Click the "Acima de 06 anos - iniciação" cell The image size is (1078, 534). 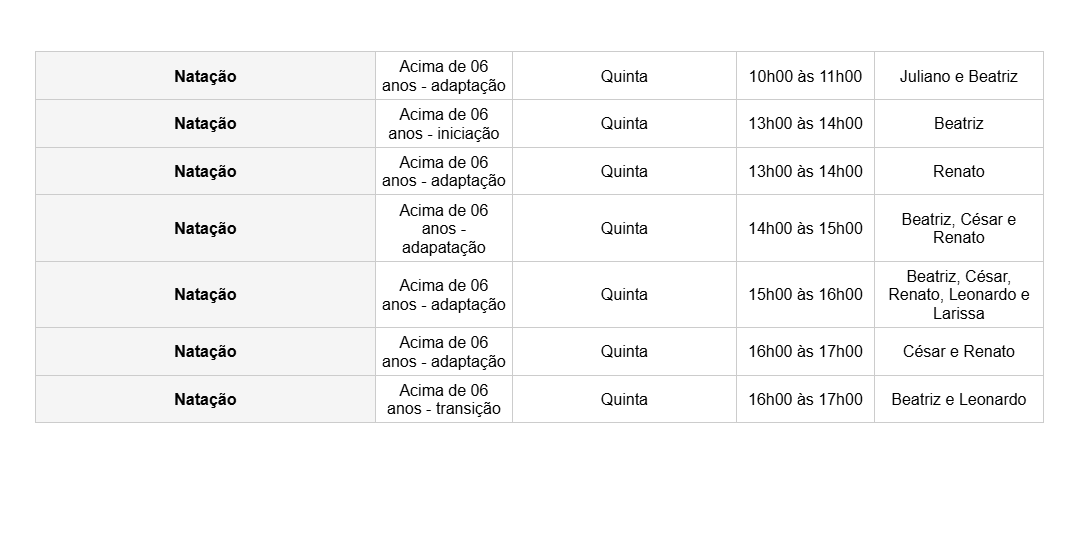pyautogui.click(x=443, y=124)
